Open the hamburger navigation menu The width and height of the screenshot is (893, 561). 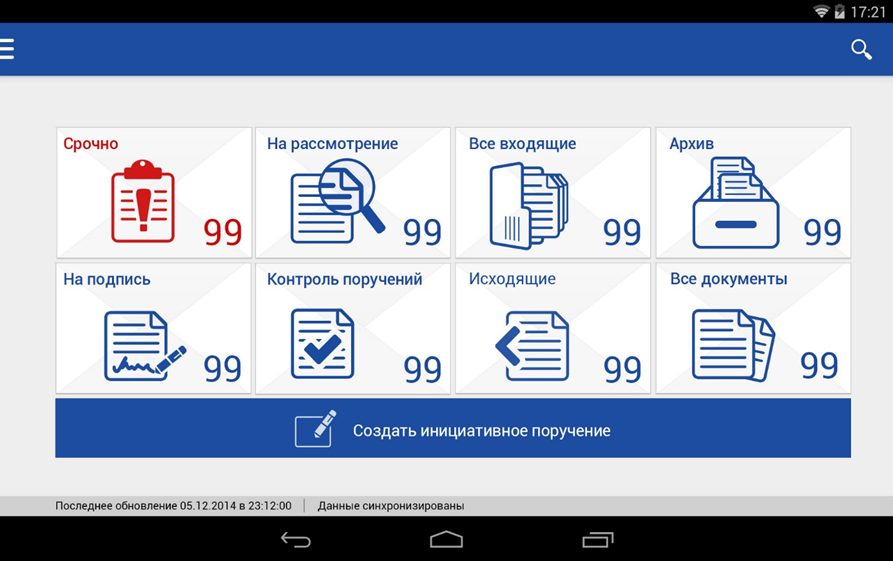pos(7,49)
